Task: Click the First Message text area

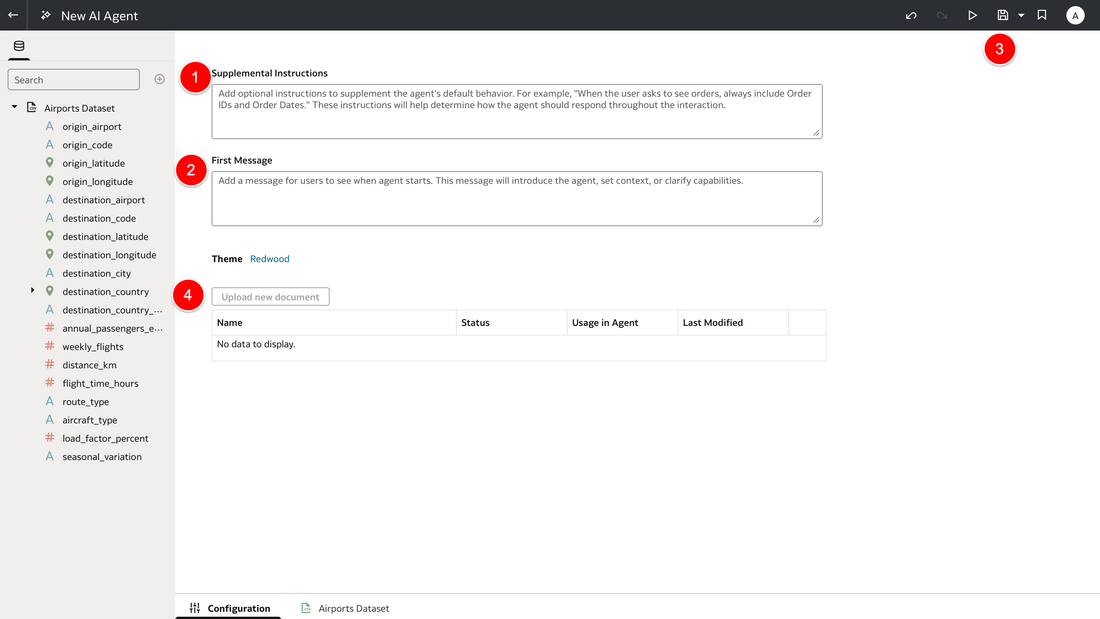Action: (517, 199)
